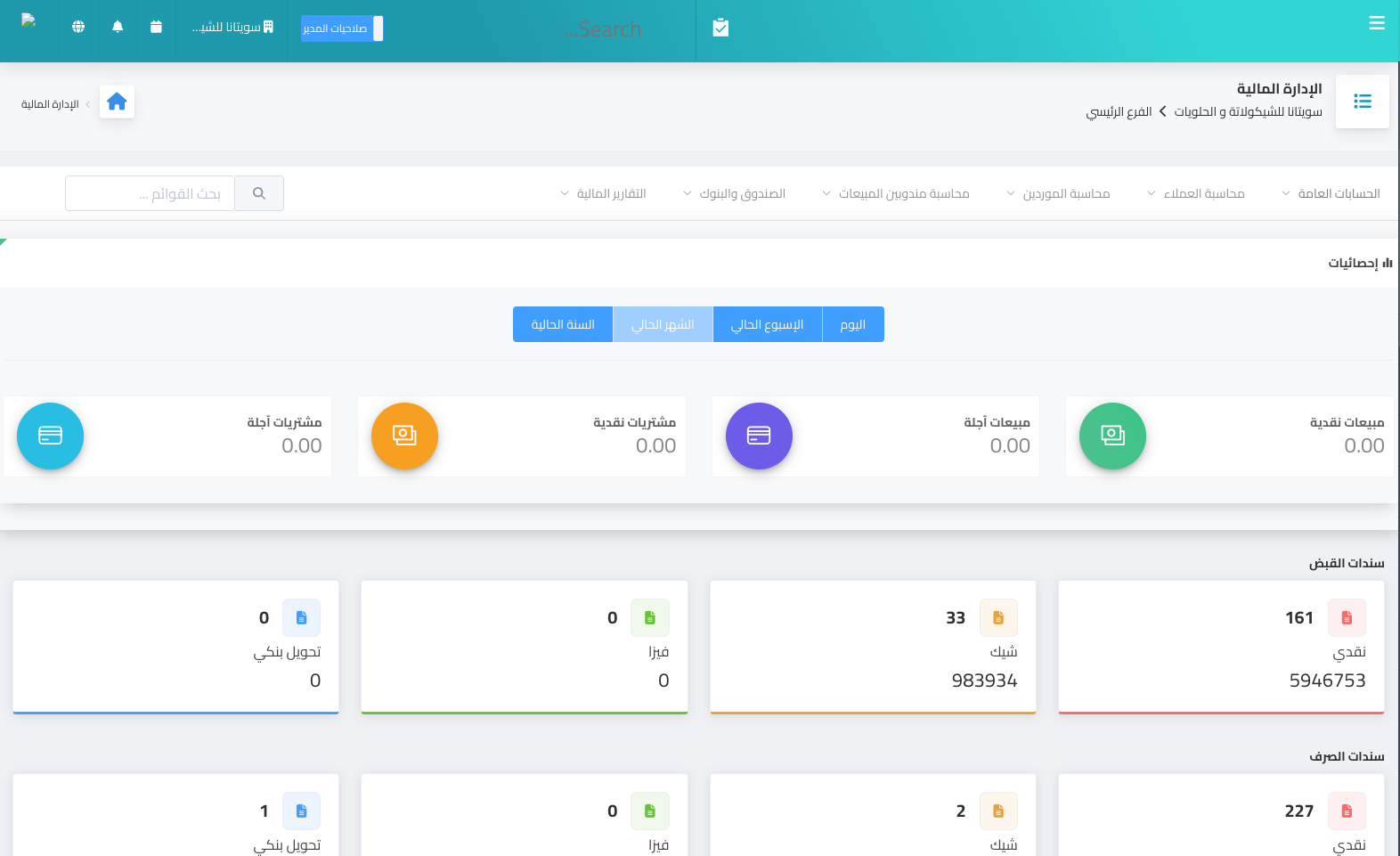1400x856 pixels.
Task: Click the سندات القبض section heading
Action: pyautogui.click(x=1347, y=563)
